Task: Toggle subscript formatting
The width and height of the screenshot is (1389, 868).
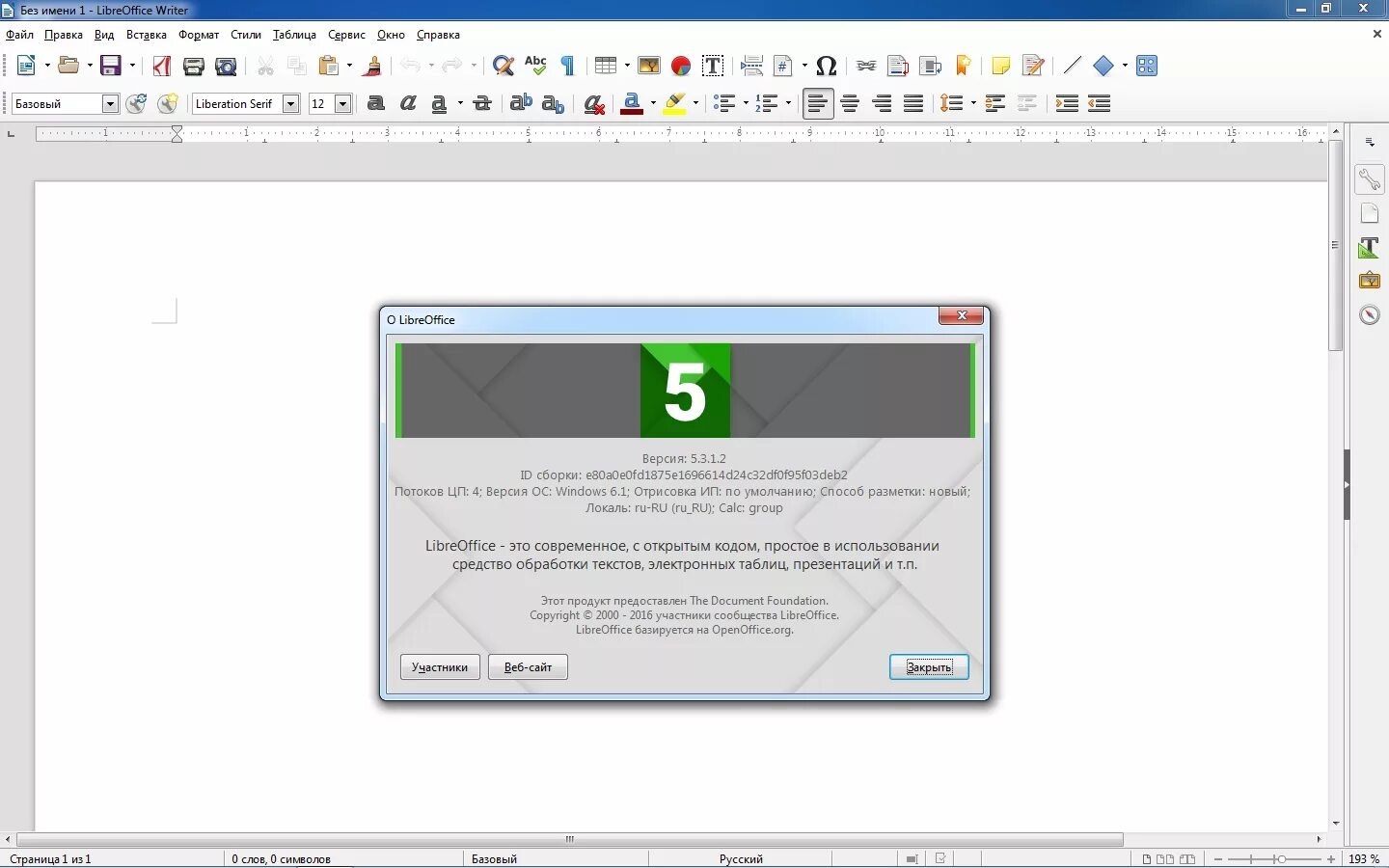Action: [553, 103]
